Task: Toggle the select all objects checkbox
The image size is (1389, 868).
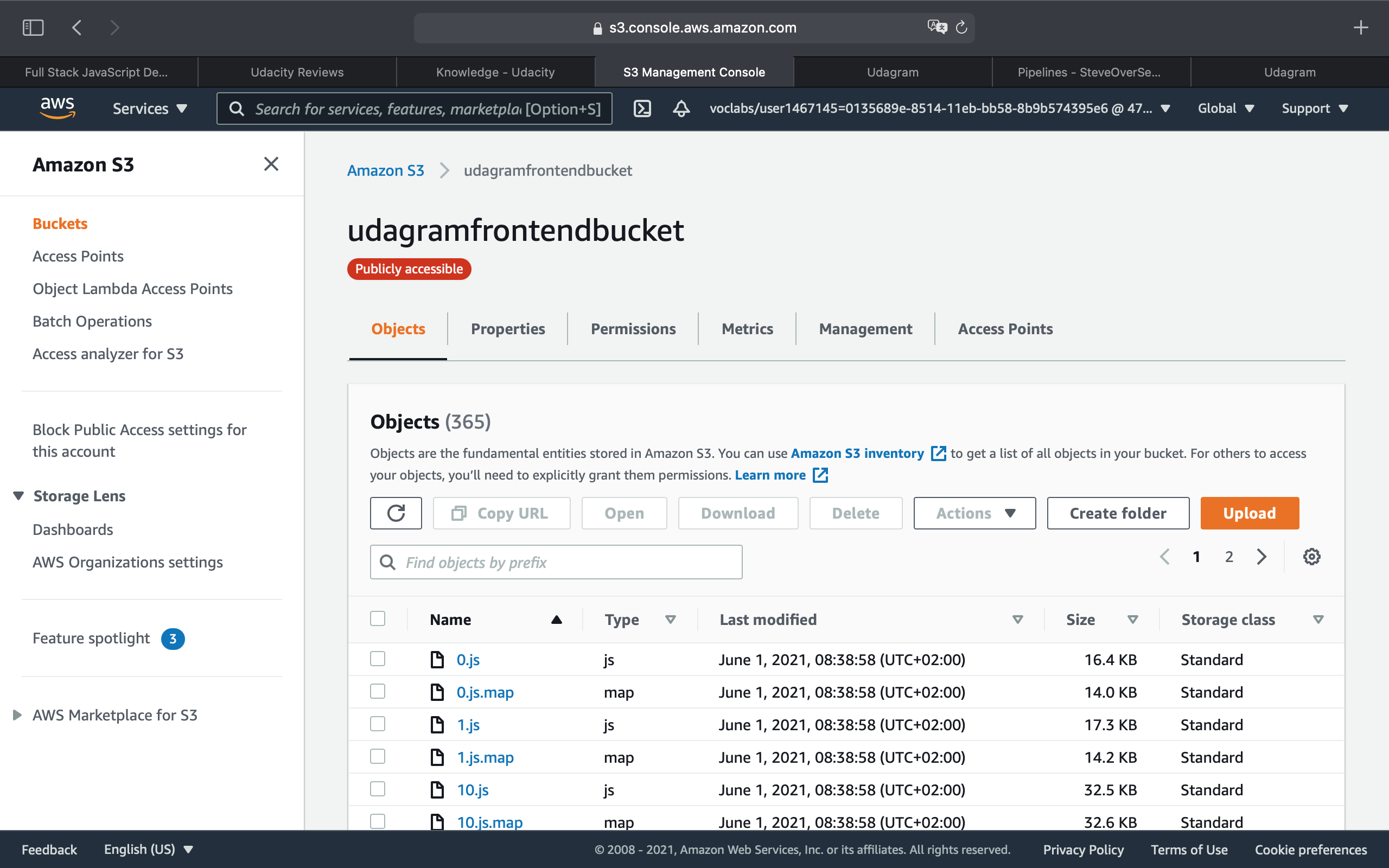Action: (x=378, y=618)
